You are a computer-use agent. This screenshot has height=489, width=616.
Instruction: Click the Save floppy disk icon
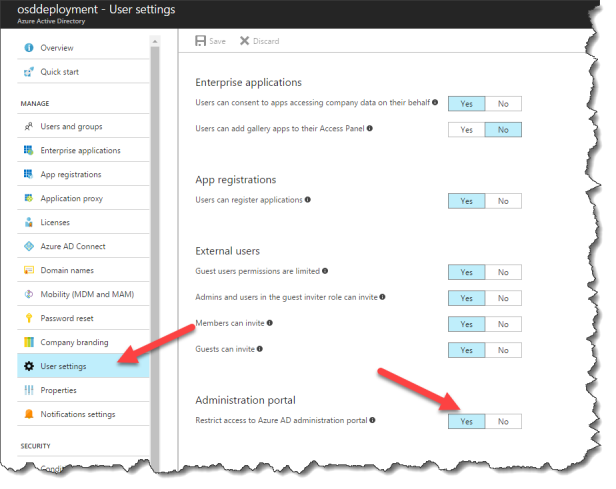click(x=200, y=41)
